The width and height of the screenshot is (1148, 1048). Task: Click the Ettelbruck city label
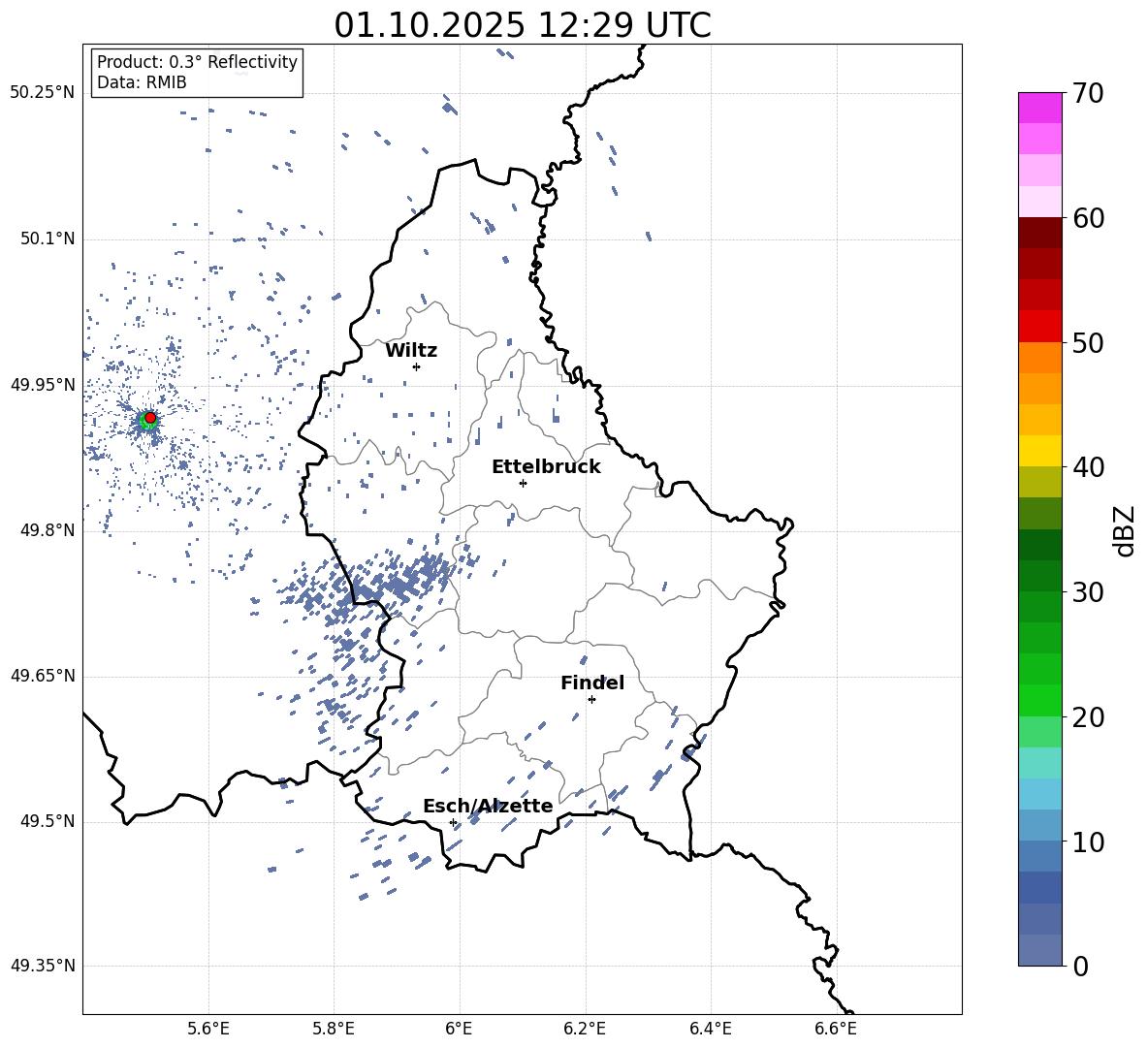(x=546, y=467)
